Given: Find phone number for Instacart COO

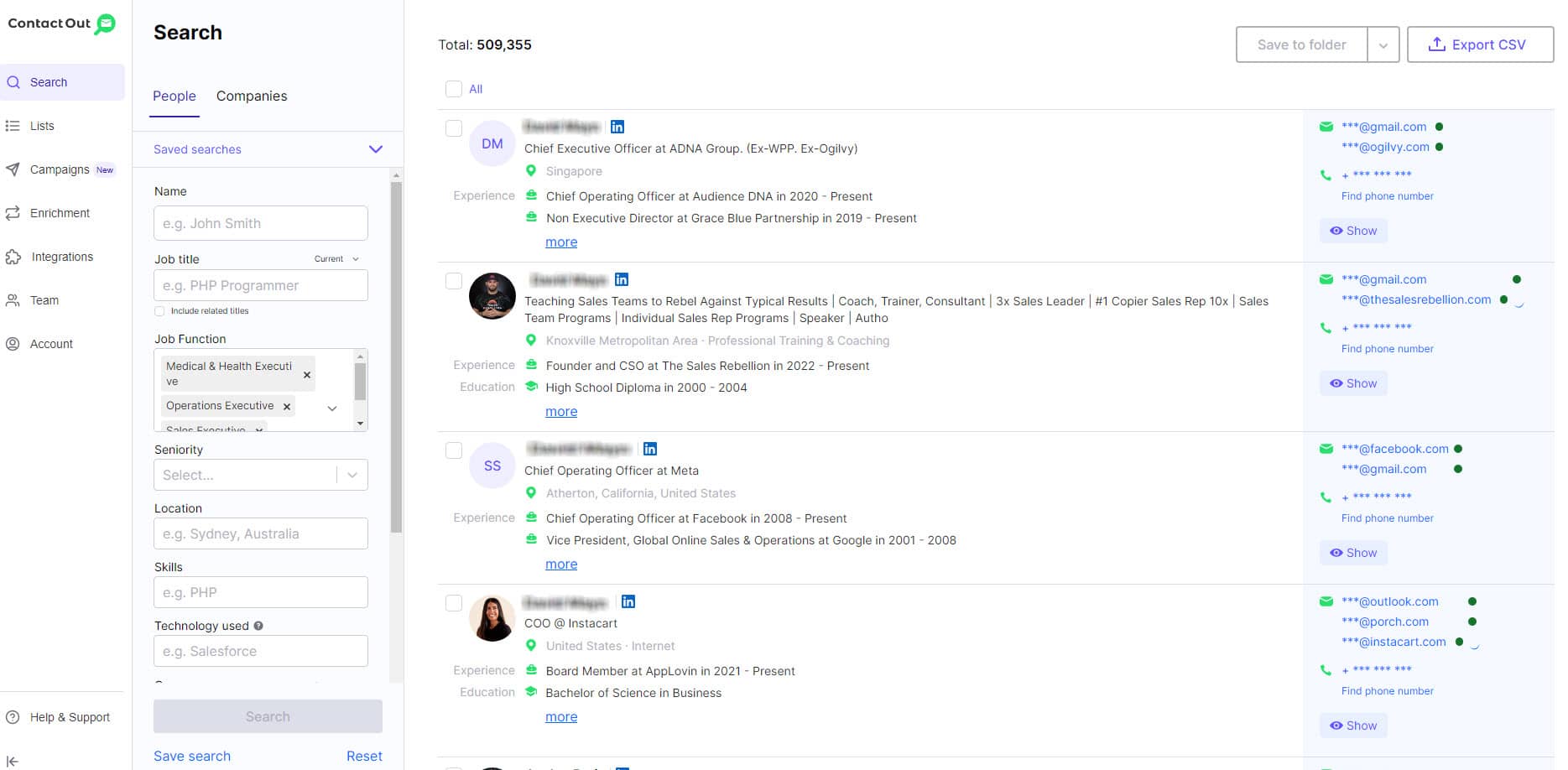Looking at the screenshot, I should 1387,691.
